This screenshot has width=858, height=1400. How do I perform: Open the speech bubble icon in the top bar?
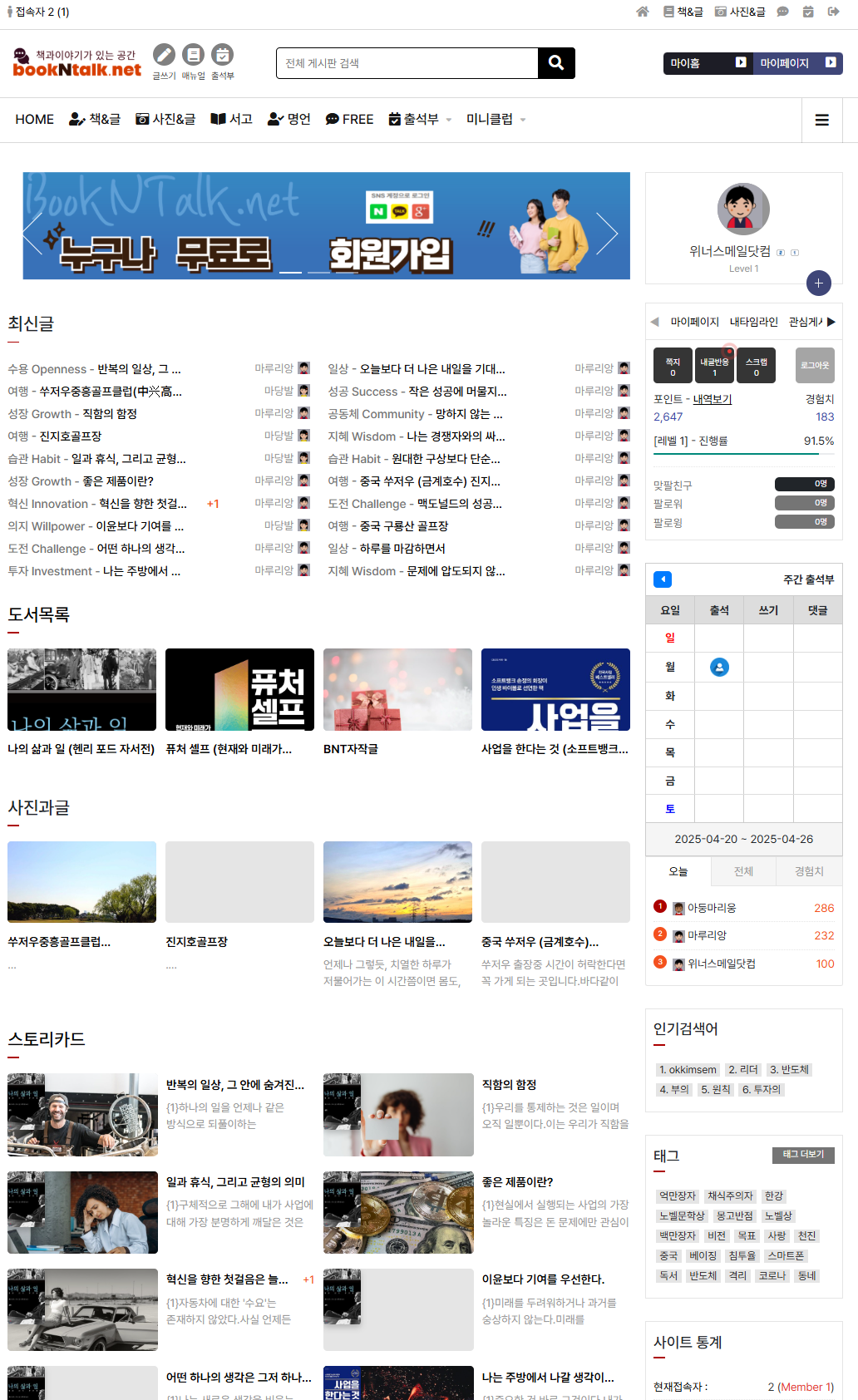point(782,12)
